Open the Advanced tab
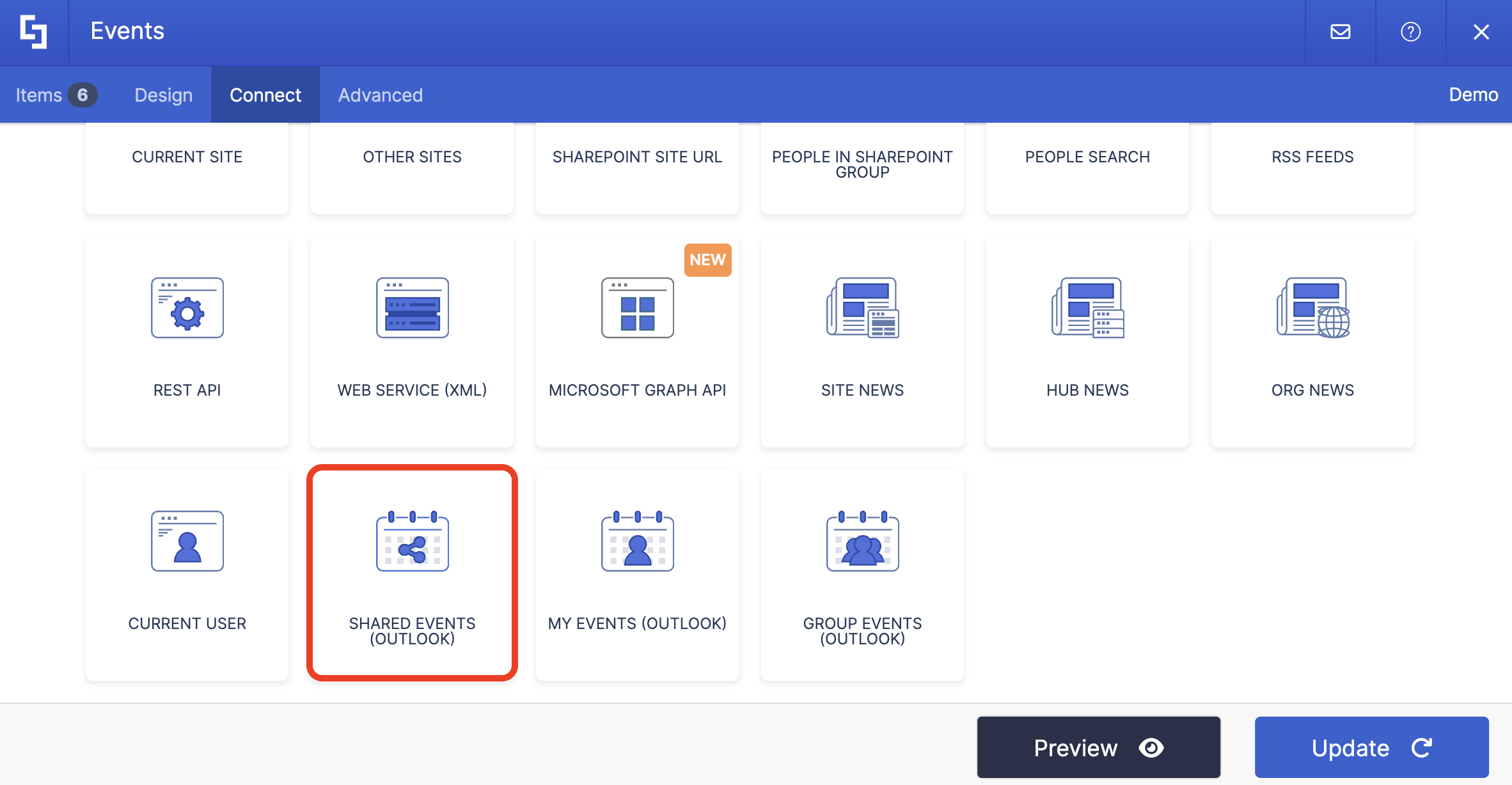The image size is (1512, 785). (x=381, y=95)
